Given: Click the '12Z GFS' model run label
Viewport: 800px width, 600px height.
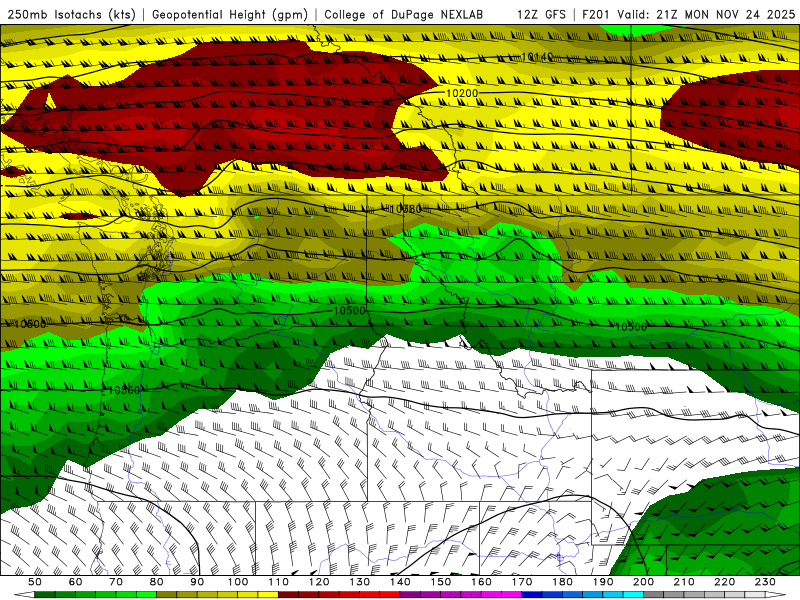Looking at the screenshot, I should click(541, 15).
